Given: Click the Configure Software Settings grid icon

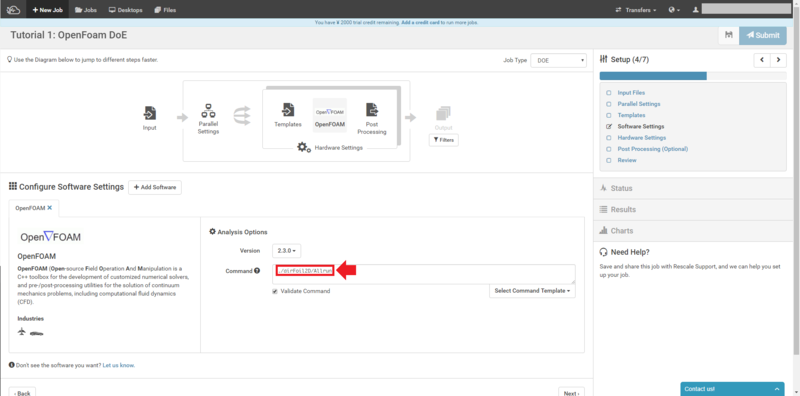Looking at the screenshot, I should (13, 186).
